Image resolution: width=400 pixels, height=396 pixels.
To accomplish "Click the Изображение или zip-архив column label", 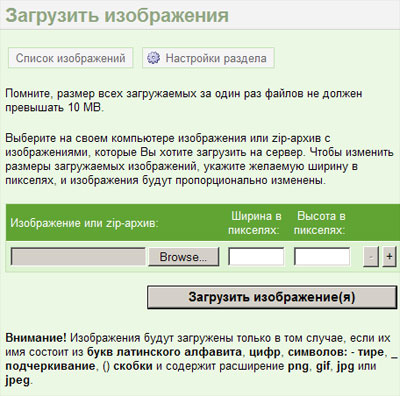I will coord(84,223).
